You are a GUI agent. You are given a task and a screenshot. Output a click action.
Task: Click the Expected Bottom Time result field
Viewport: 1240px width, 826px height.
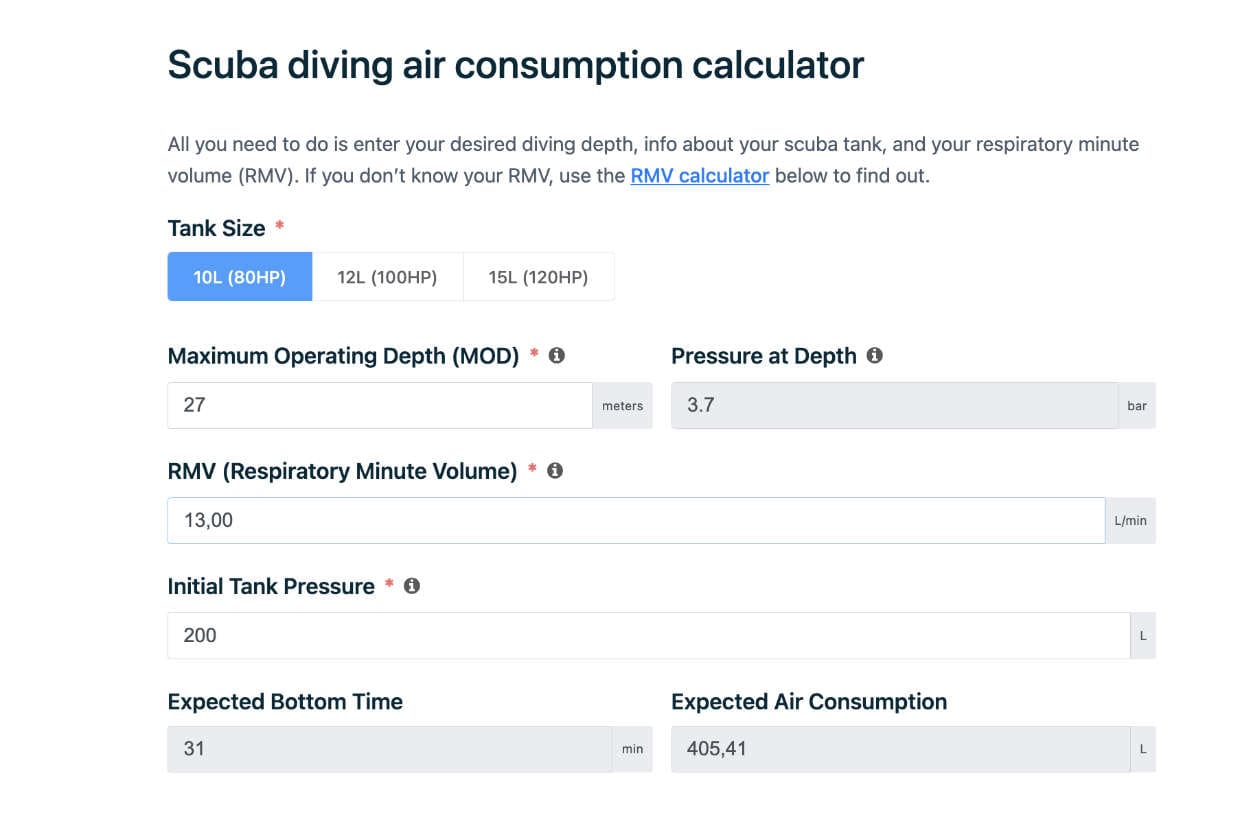(390, 748)
